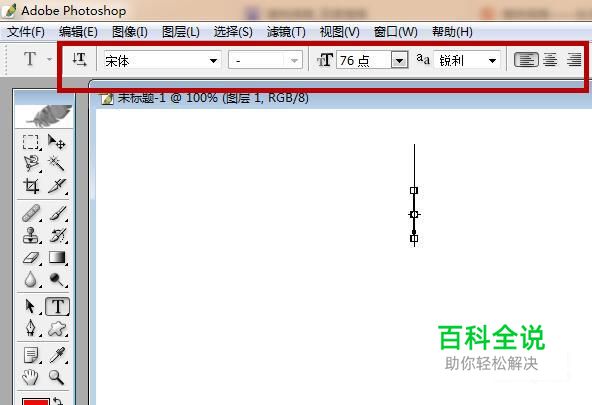
Task: Select the Custom Shape tool
Action: click(57, 328)
